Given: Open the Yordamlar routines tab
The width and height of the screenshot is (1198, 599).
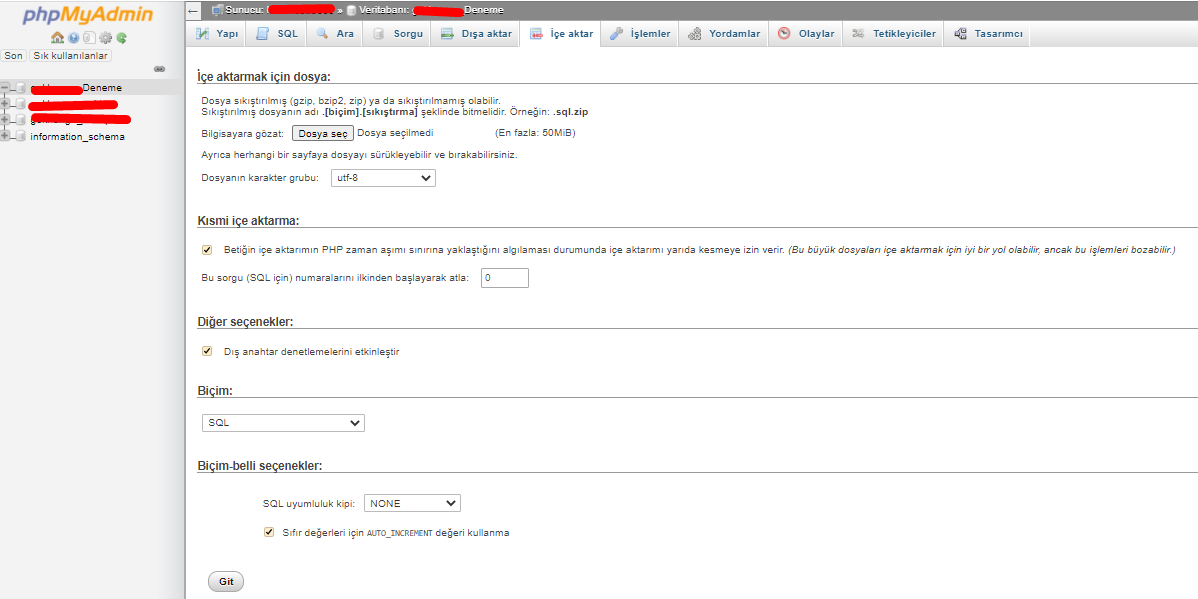Looking at the screenshot, I should (x=724, y=34).
